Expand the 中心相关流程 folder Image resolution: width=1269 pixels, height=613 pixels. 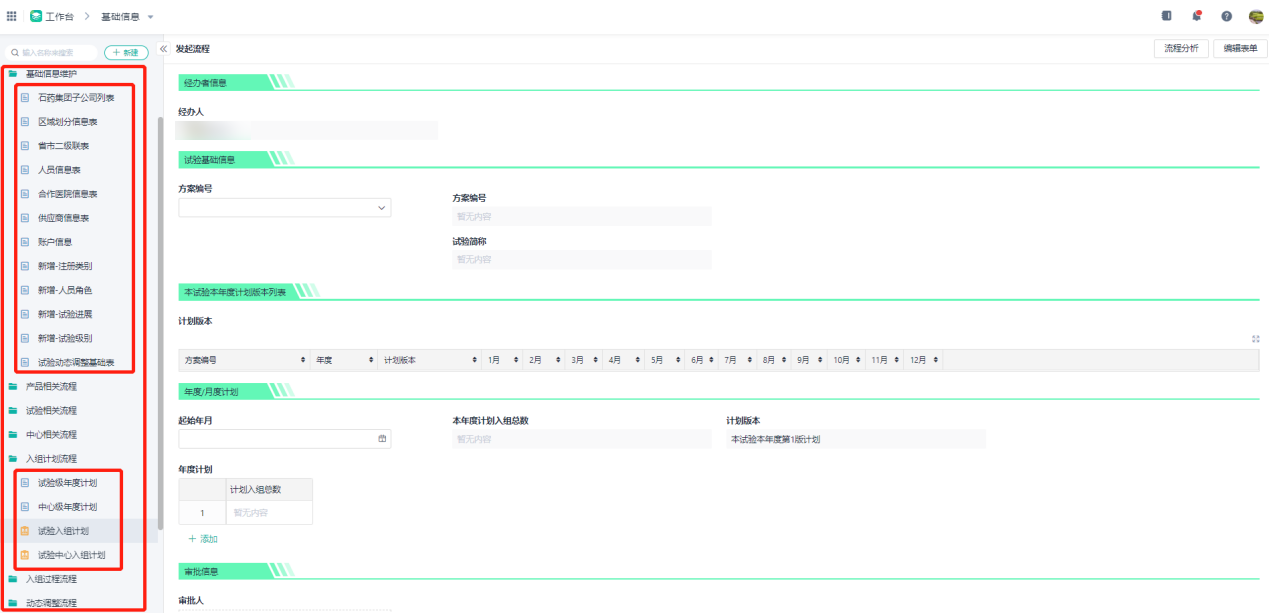click(51, 435)
